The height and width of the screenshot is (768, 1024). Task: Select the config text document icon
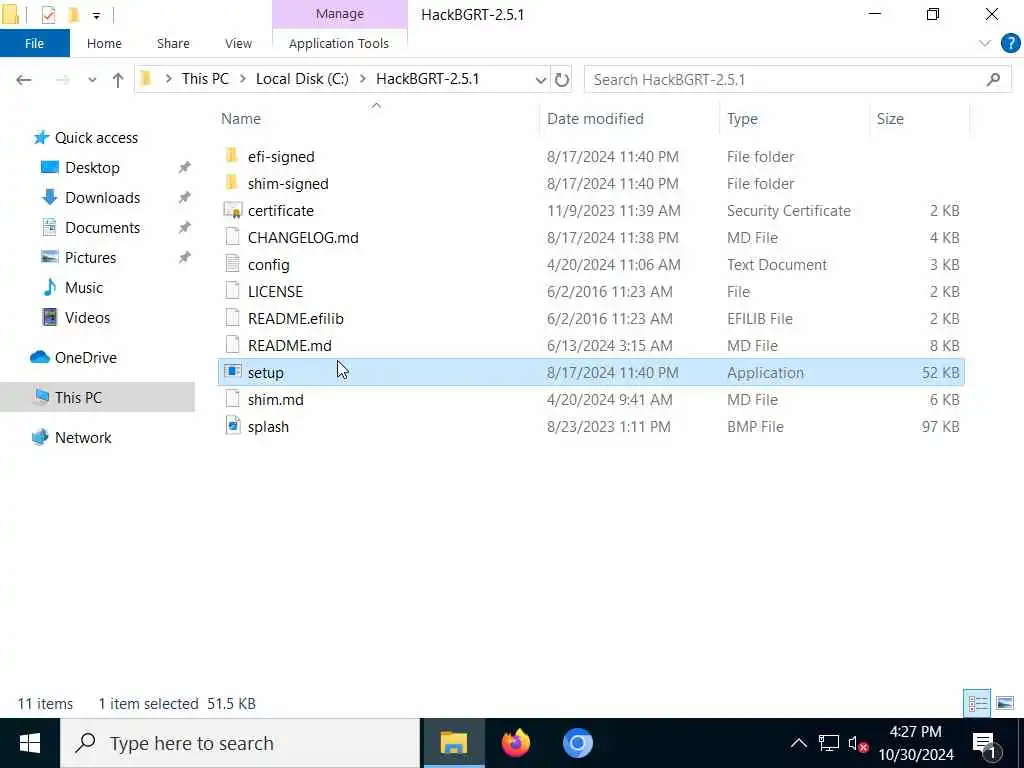(x=232, y=264)
